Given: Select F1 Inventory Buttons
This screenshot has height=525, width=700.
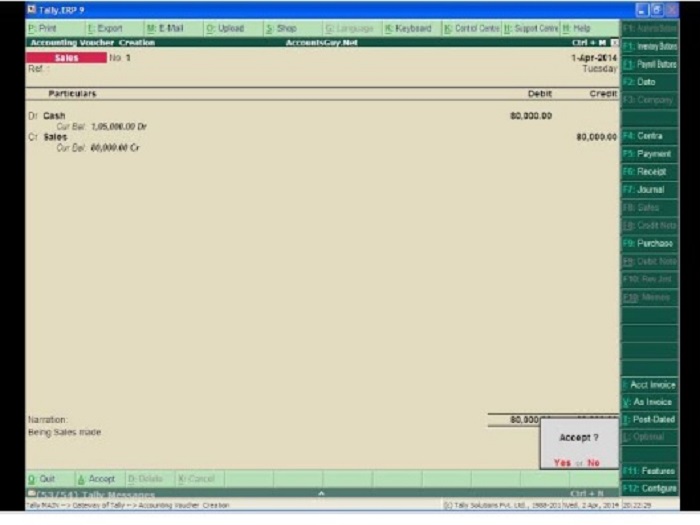Looking at the screenshot, I should [x=650, y=46].
